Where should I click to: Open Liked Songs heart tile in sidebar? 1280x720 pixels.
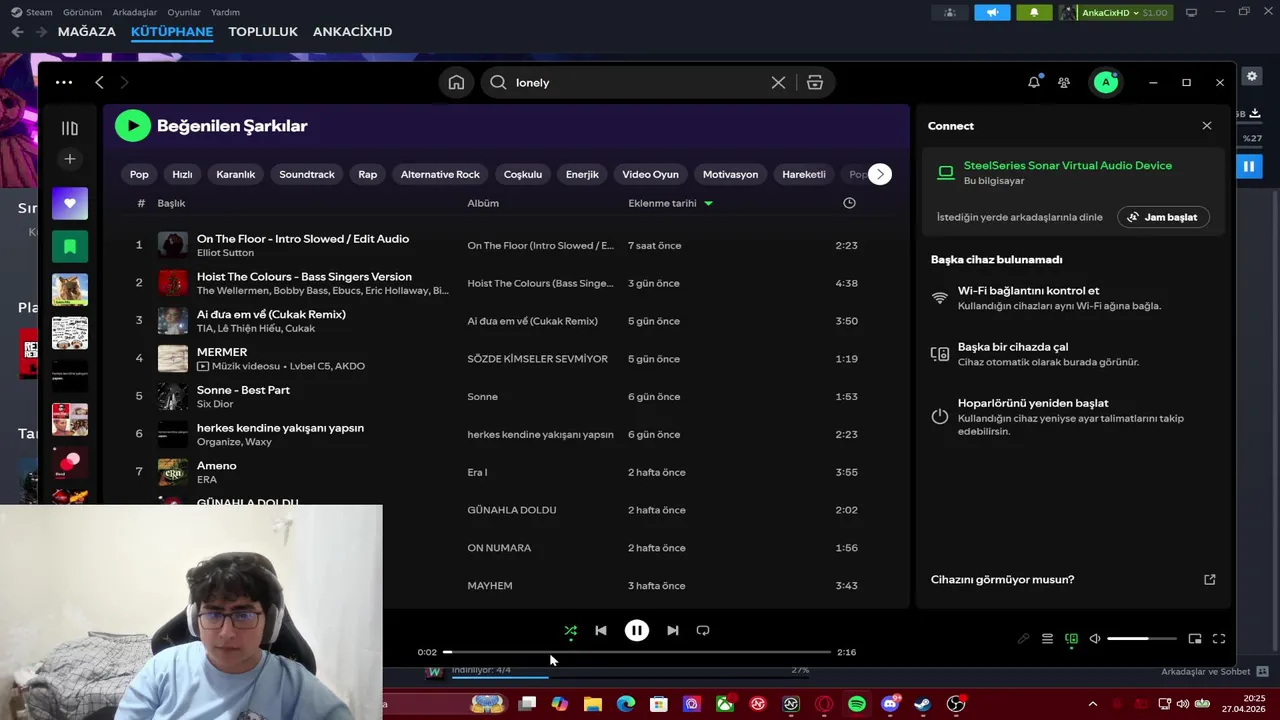pyautogui.click(x=70, y=203)
